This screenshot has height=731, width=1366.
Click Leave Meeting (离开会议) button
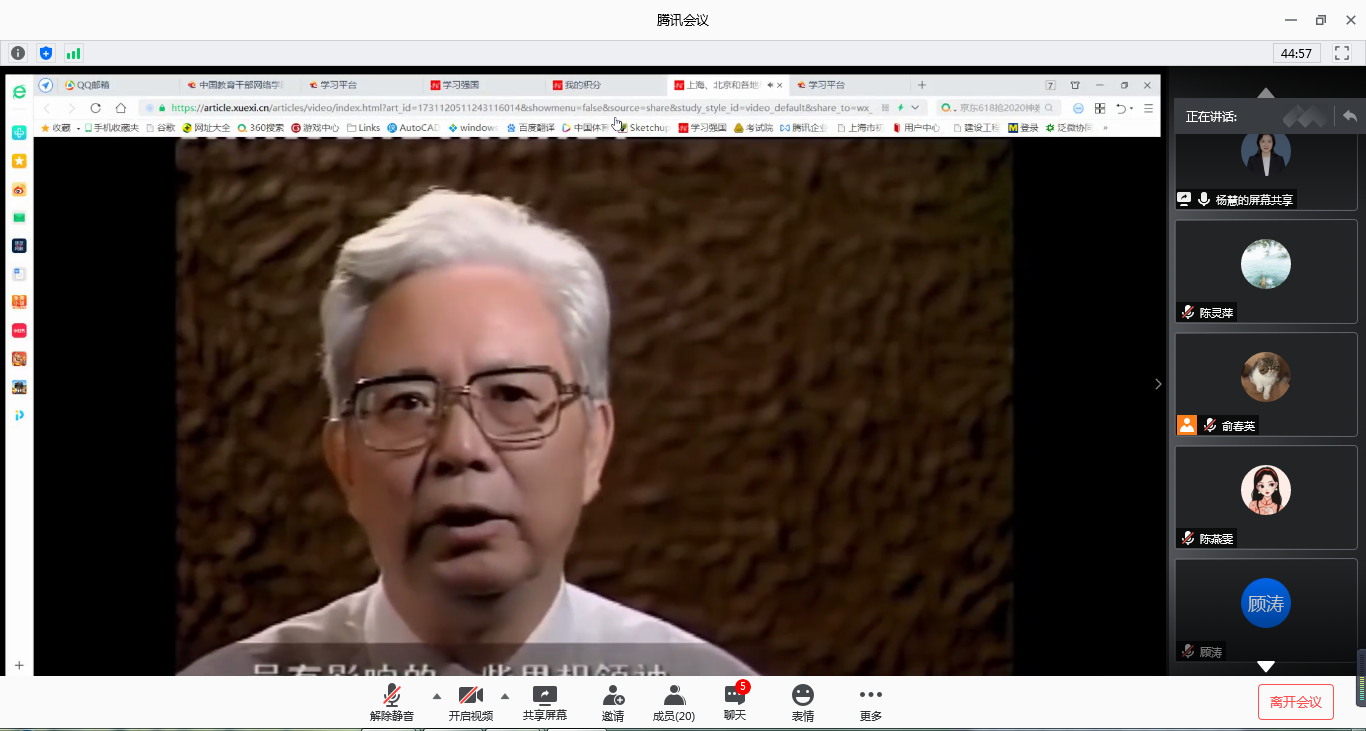pyautogui.click(x=1296, y=702)
